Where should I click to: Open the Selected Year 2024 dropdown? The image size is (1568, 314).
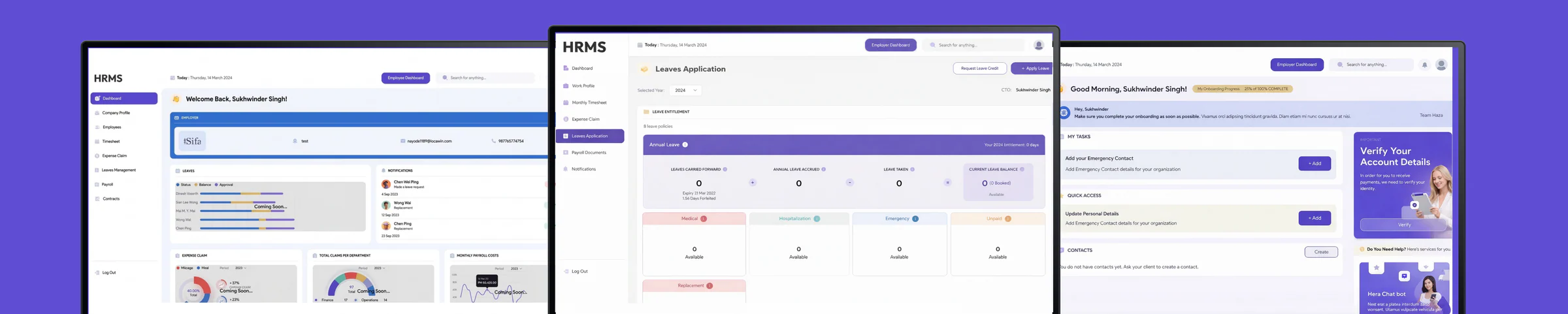[685, 91]
